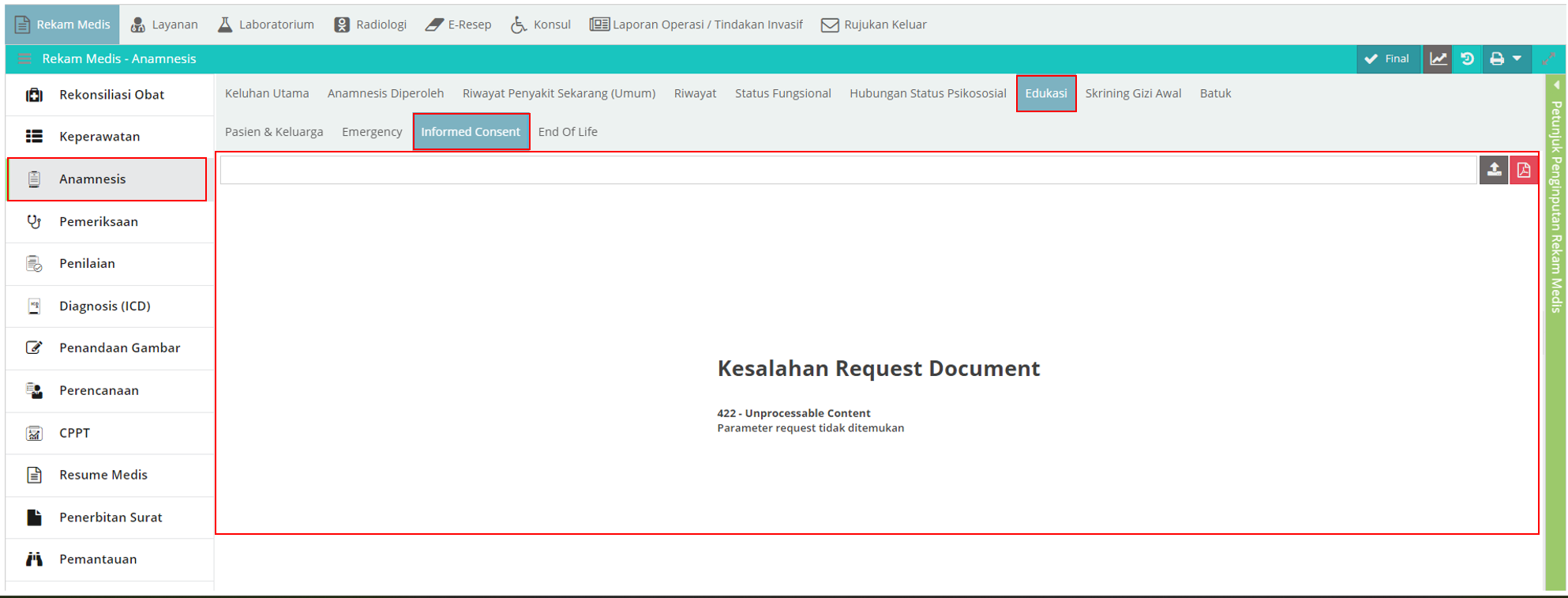Screen dimensions: 1568x598
Task: Click the Final button
Action: [1387, 58]
